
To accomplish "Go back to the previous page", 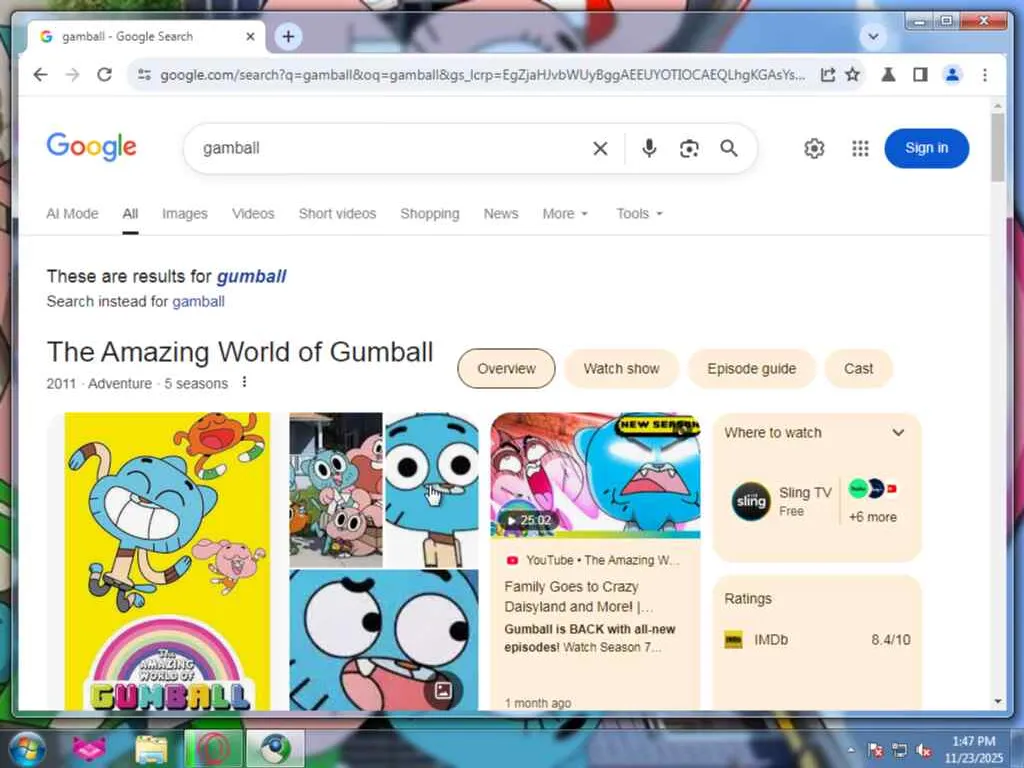I will click(40, 75).
